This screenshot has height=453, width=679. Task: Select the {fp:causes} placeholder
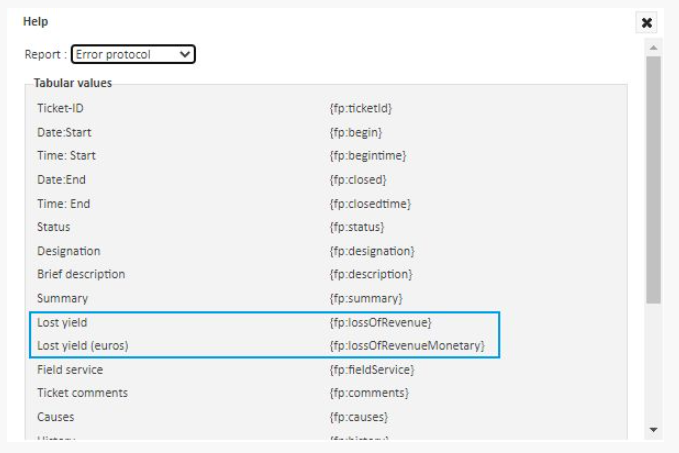tap(358, 417)
